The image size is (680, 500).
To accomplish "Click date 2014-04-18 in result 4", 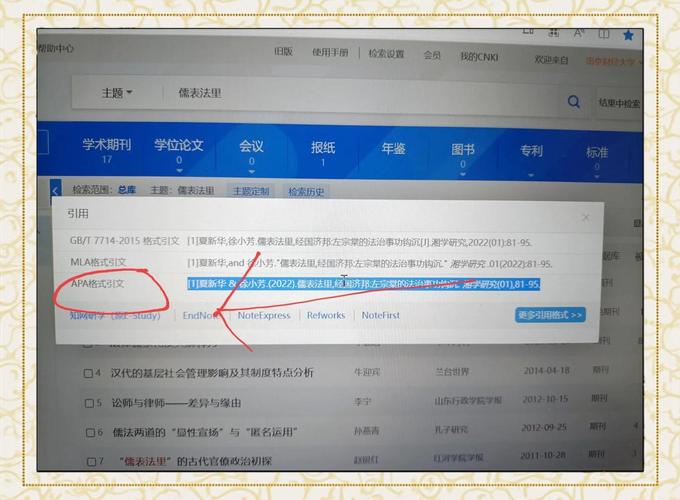I will point(546,370).
